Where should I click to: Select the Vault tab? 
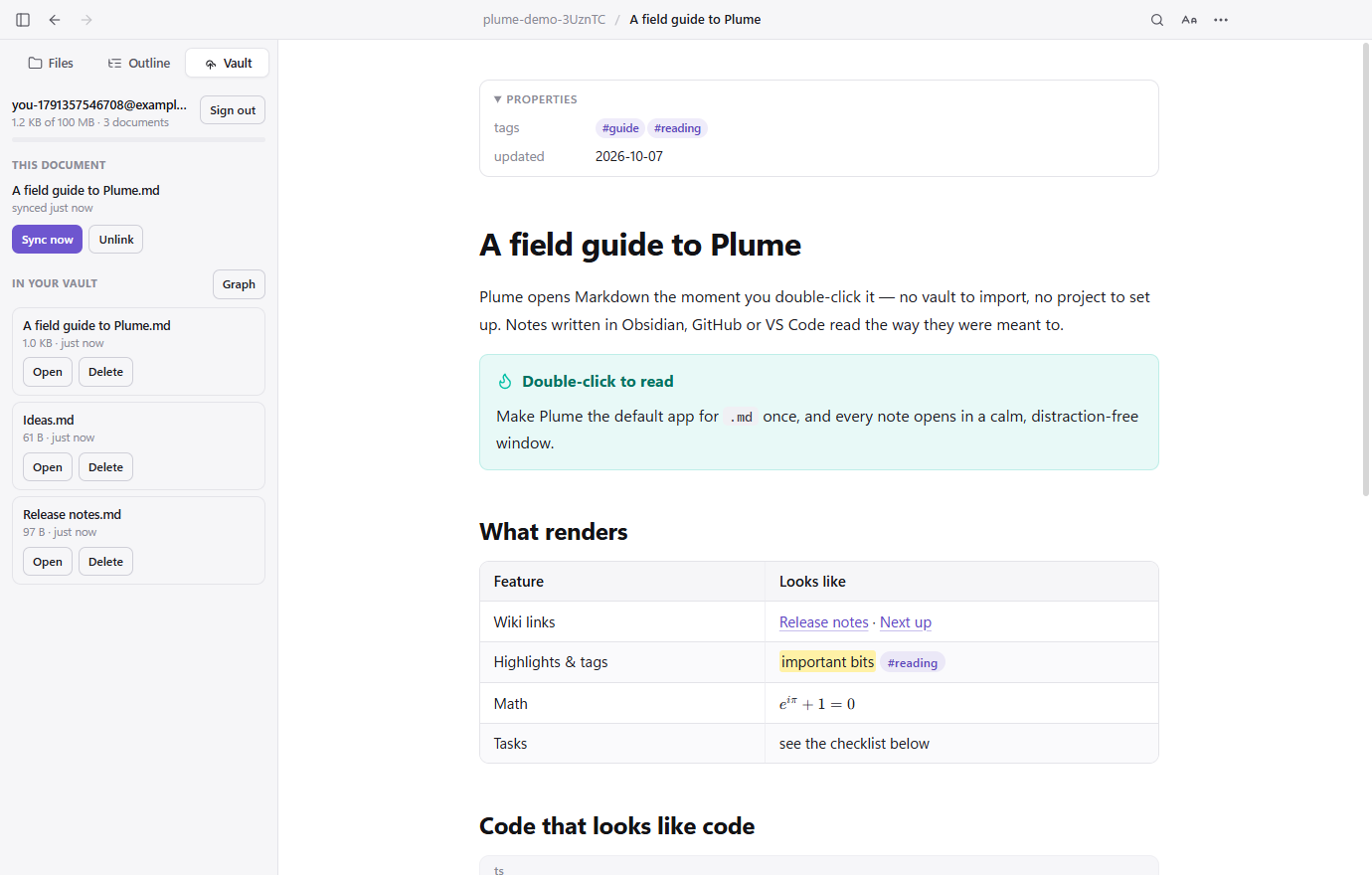(x=228, y=63)
